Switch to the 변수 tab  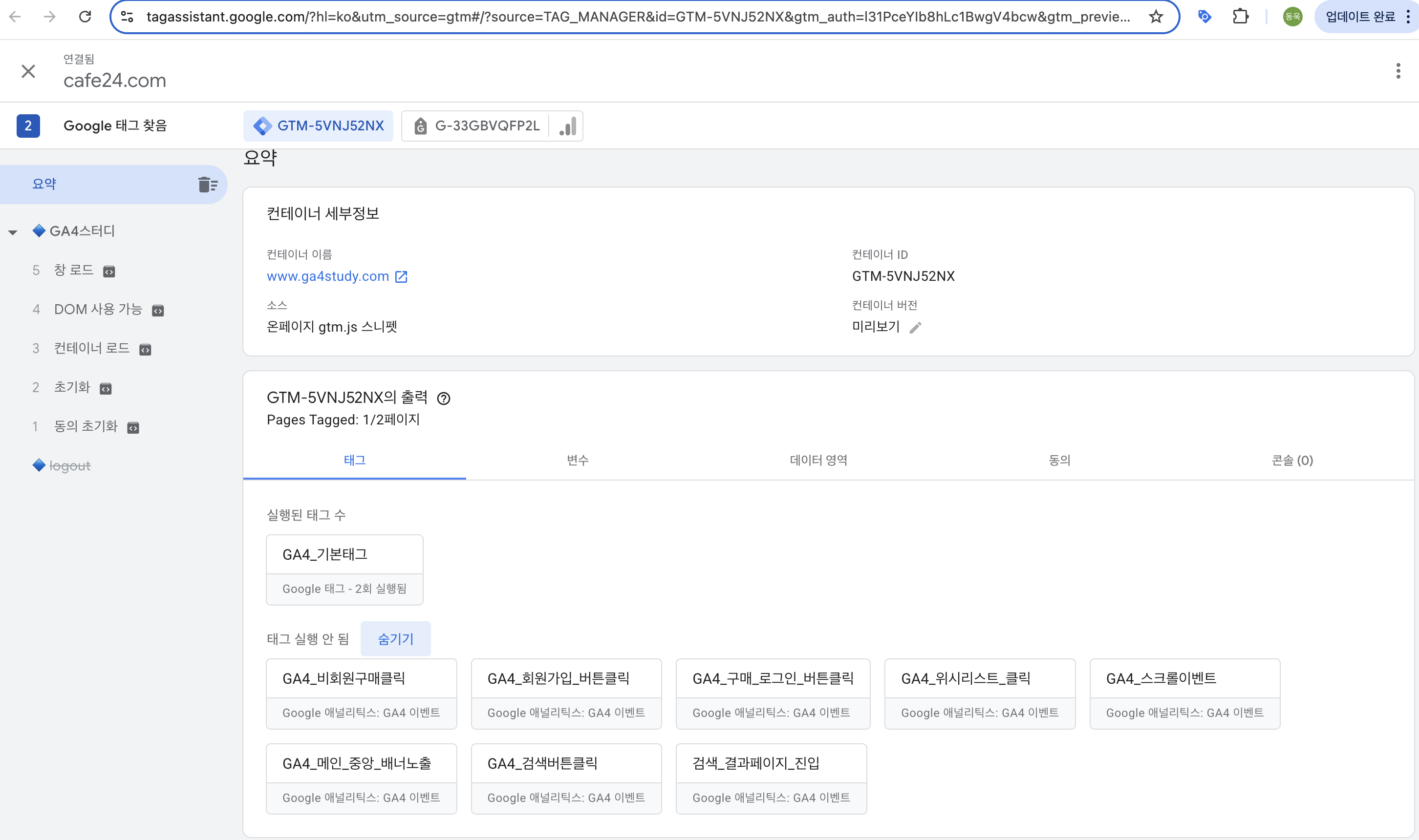578,460
